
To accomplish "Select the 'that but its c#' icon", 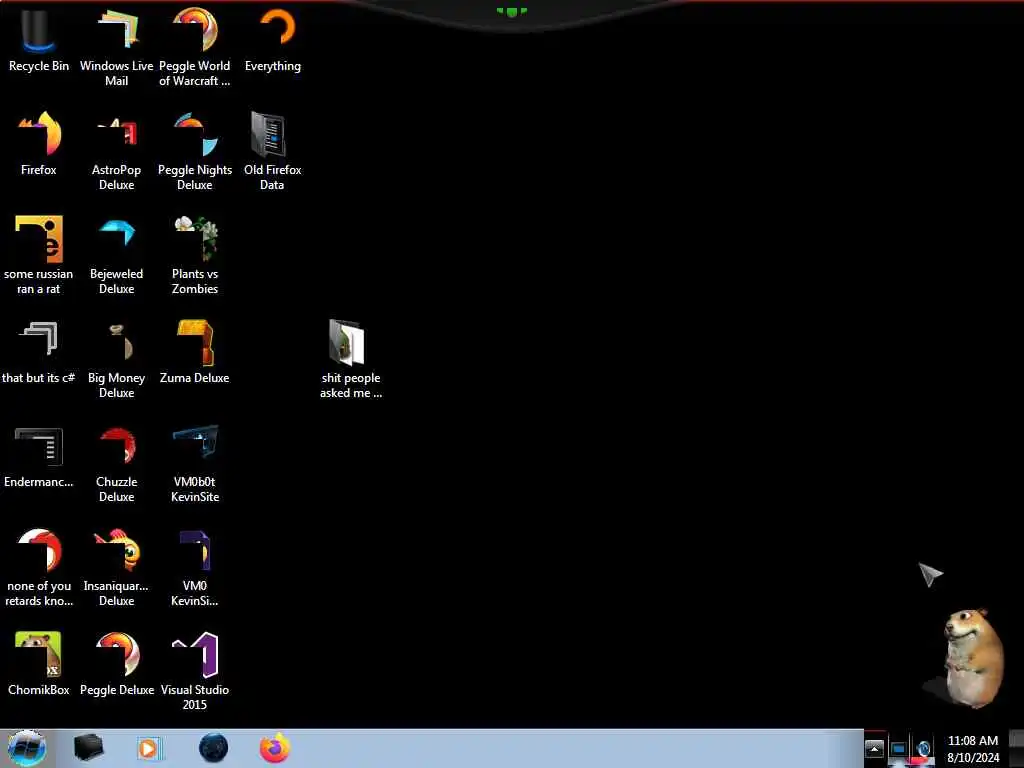I will click(39, 351).
